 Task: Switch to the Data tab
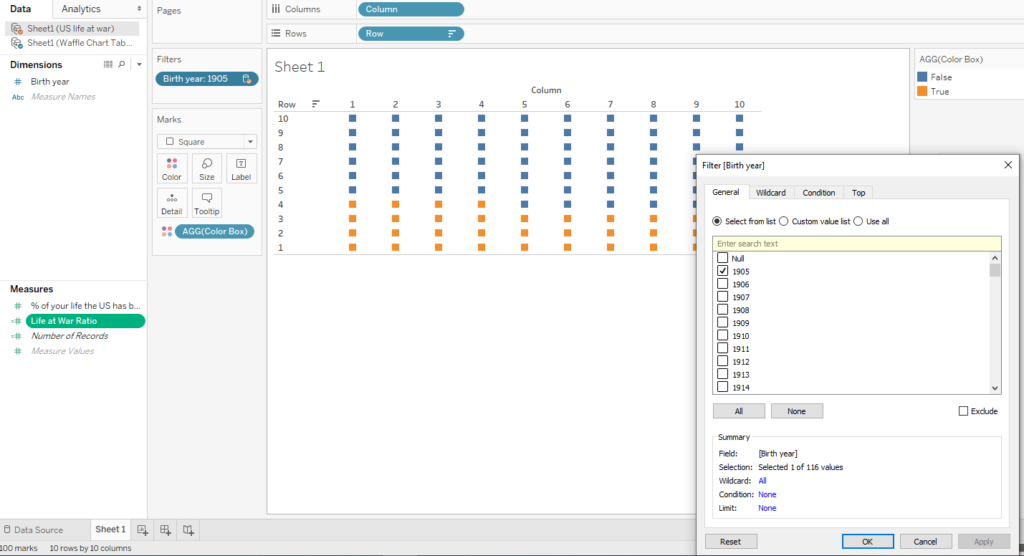point(20,9)
